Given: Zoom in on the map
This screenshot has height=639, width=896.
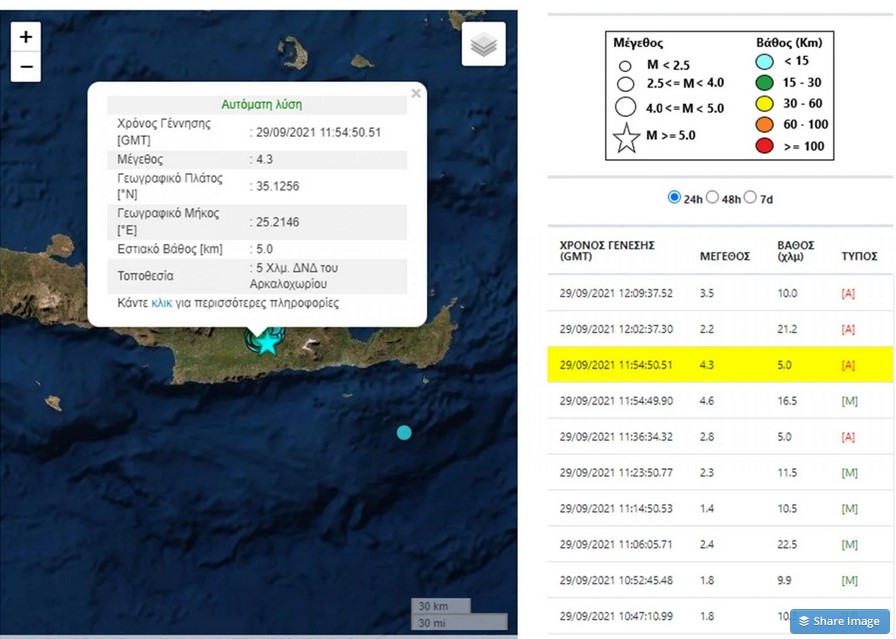Looking at the screenshot, I should (x=26, y=37).
